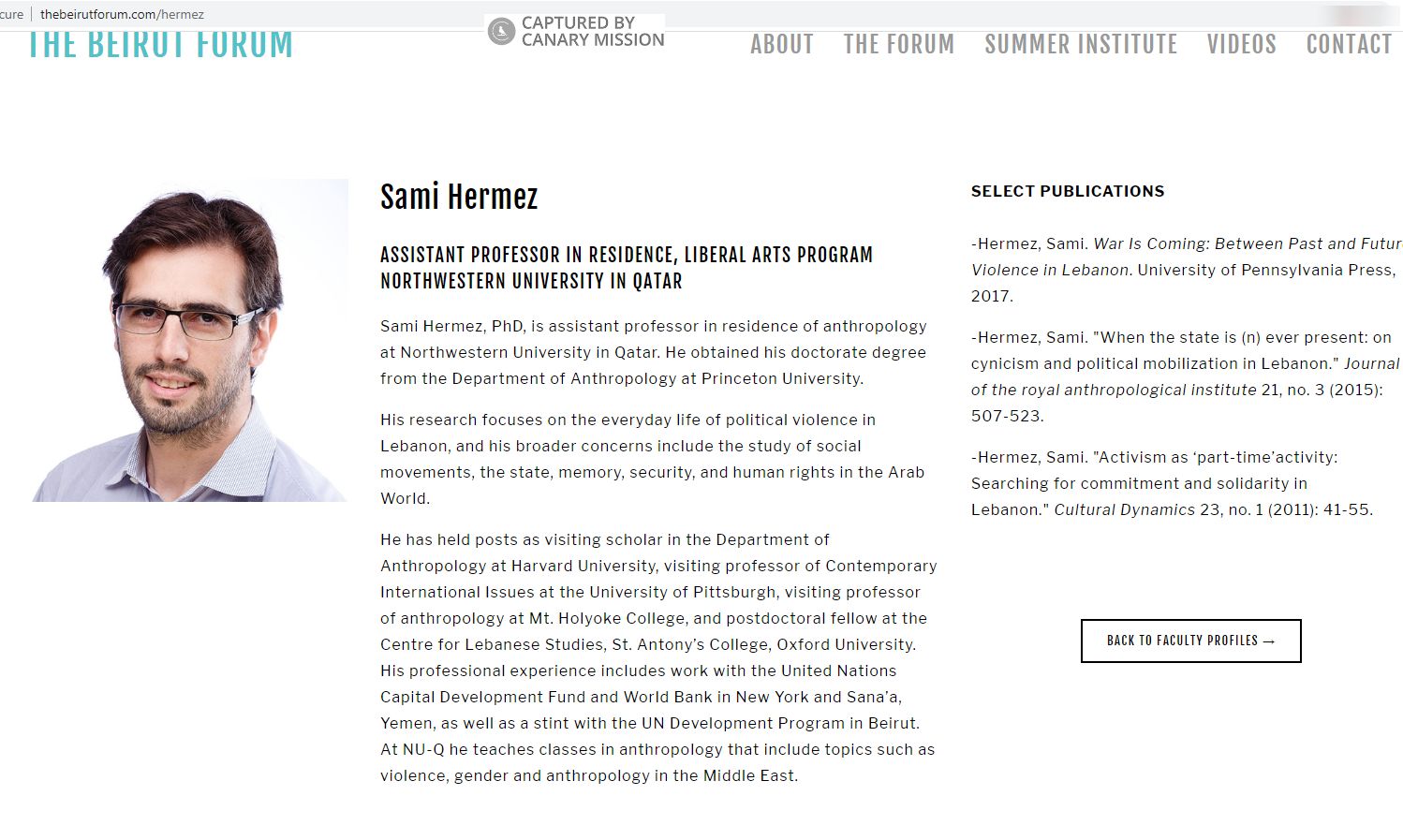
Task: Click the Assistant Professor in Residence subtitle
Action: click(626, 254)
